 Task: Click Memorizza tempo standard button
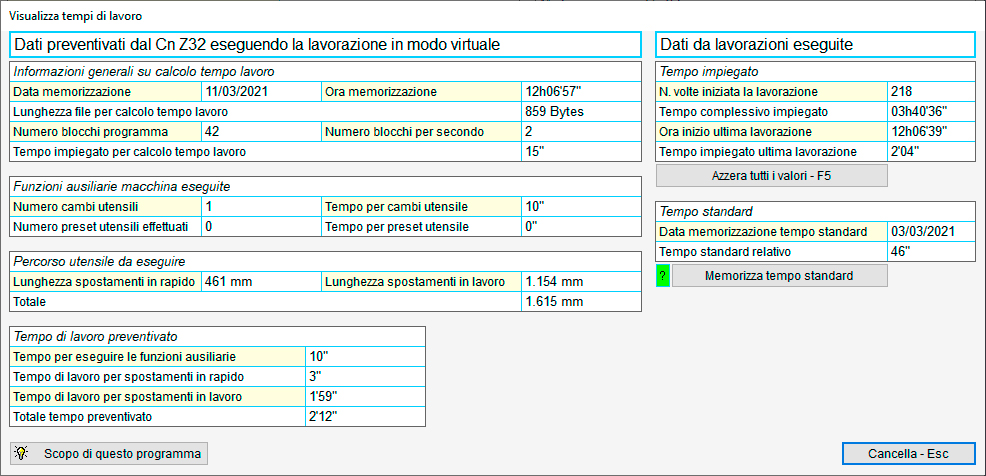779,275
